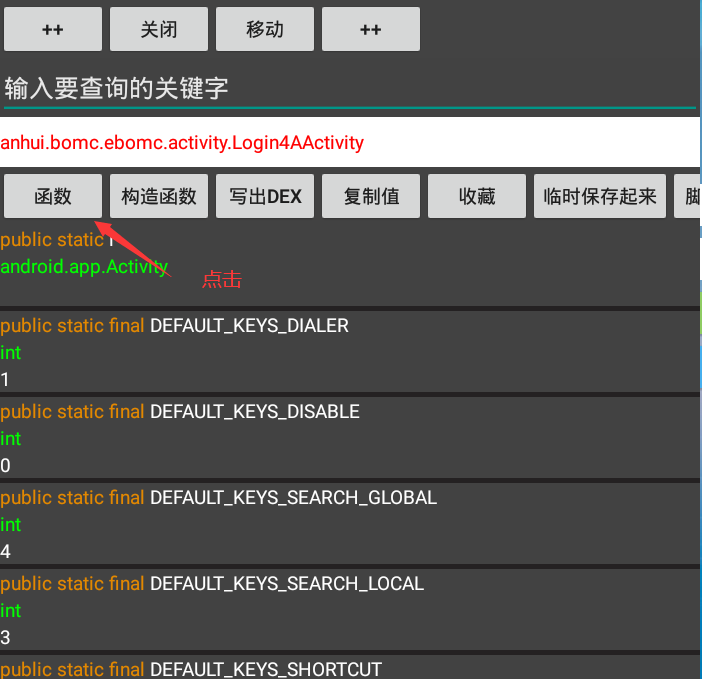This screenshot has height=679, width=702.
Task: Tap the 移动 button
Action: (x=265, y=29)
